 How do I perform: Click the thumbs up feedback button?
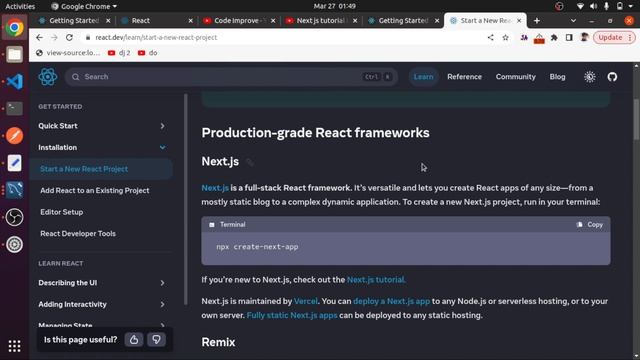(134, 340)
